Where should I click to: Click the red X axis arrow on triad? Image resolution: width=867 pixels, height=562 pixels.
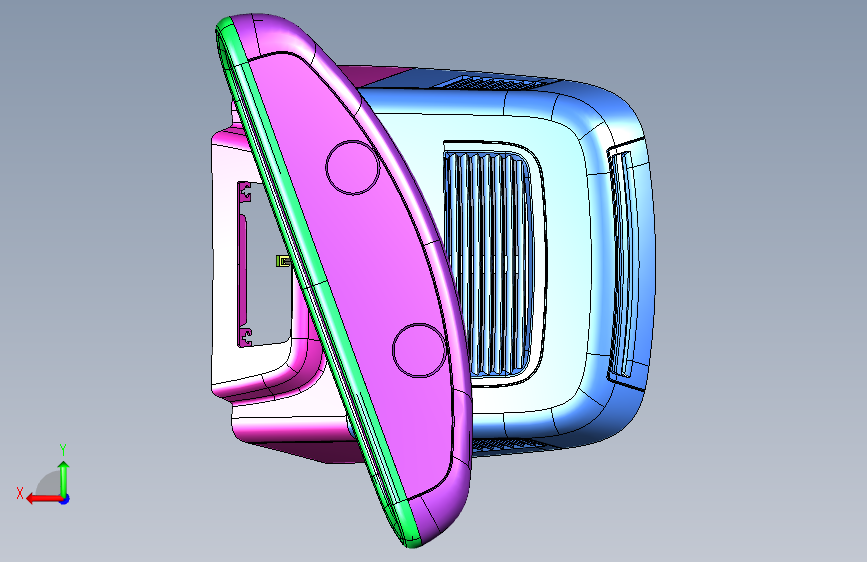[43, 499]
